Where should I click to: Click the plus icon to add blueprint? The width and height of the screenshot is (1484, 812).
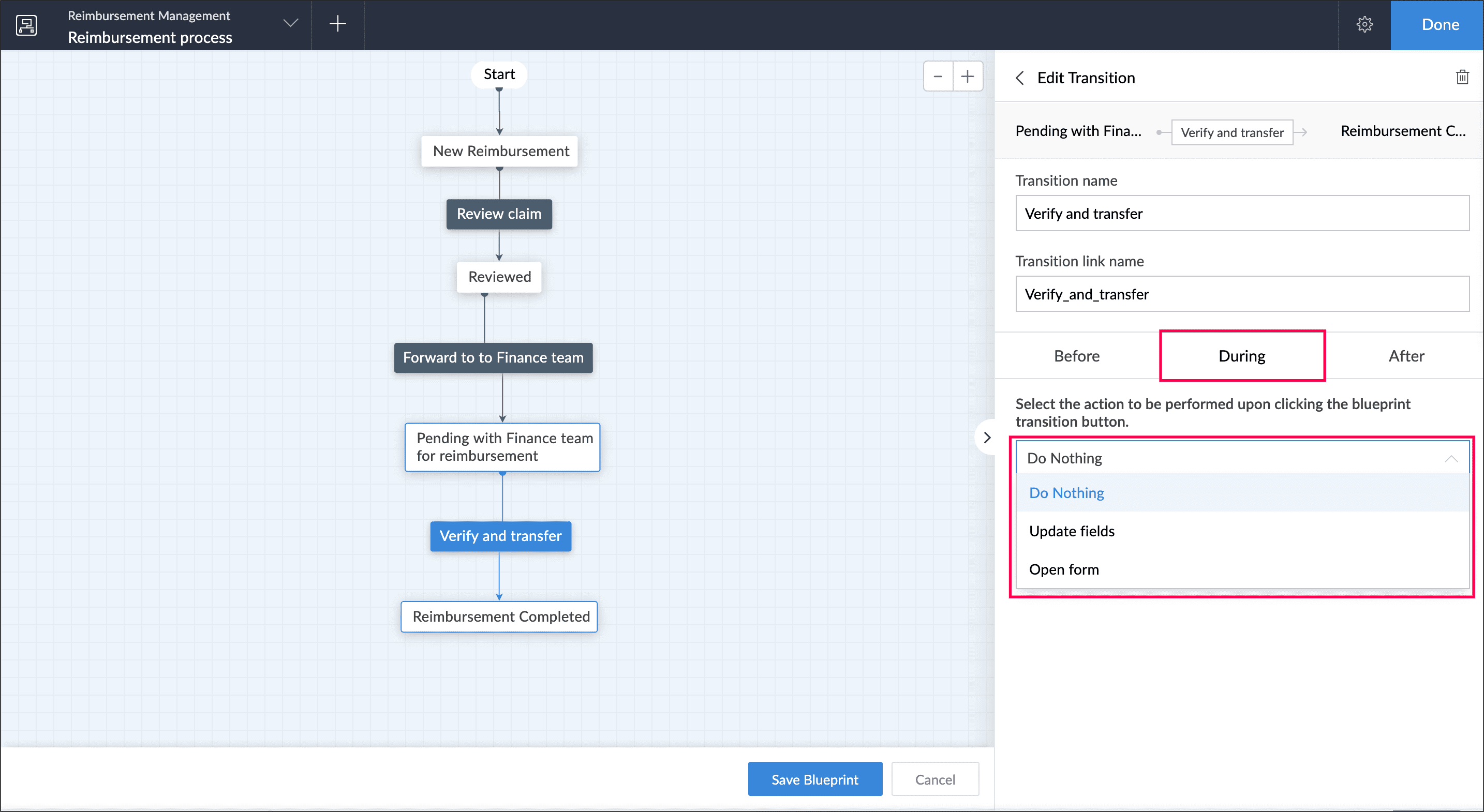coord(337,24)
